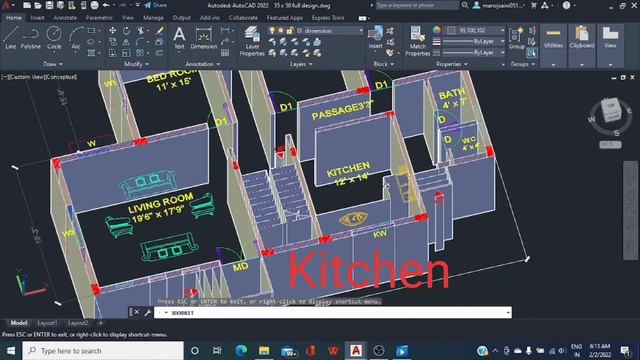Image resolution: width=640 pixels, height=360 pixels.
Task: Open the Manage ribbon tab
Action: pos(153,18)
